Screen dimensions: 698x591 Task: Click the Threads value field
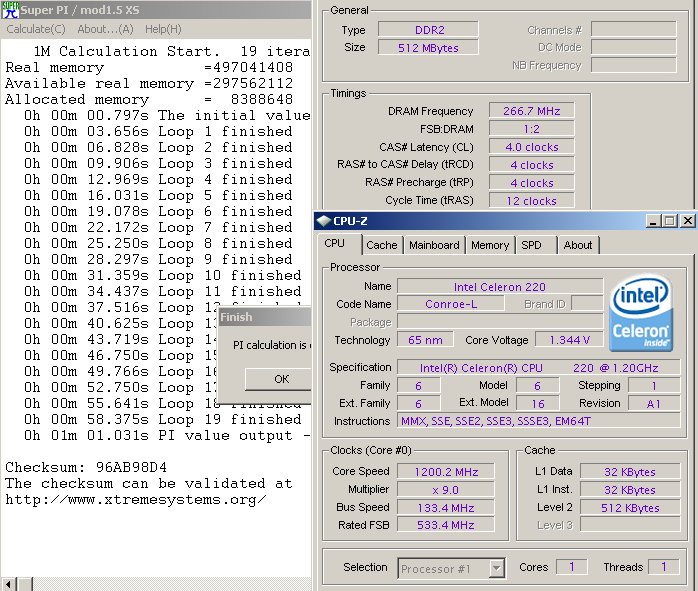pyautogui.click(x=663, y=567)
